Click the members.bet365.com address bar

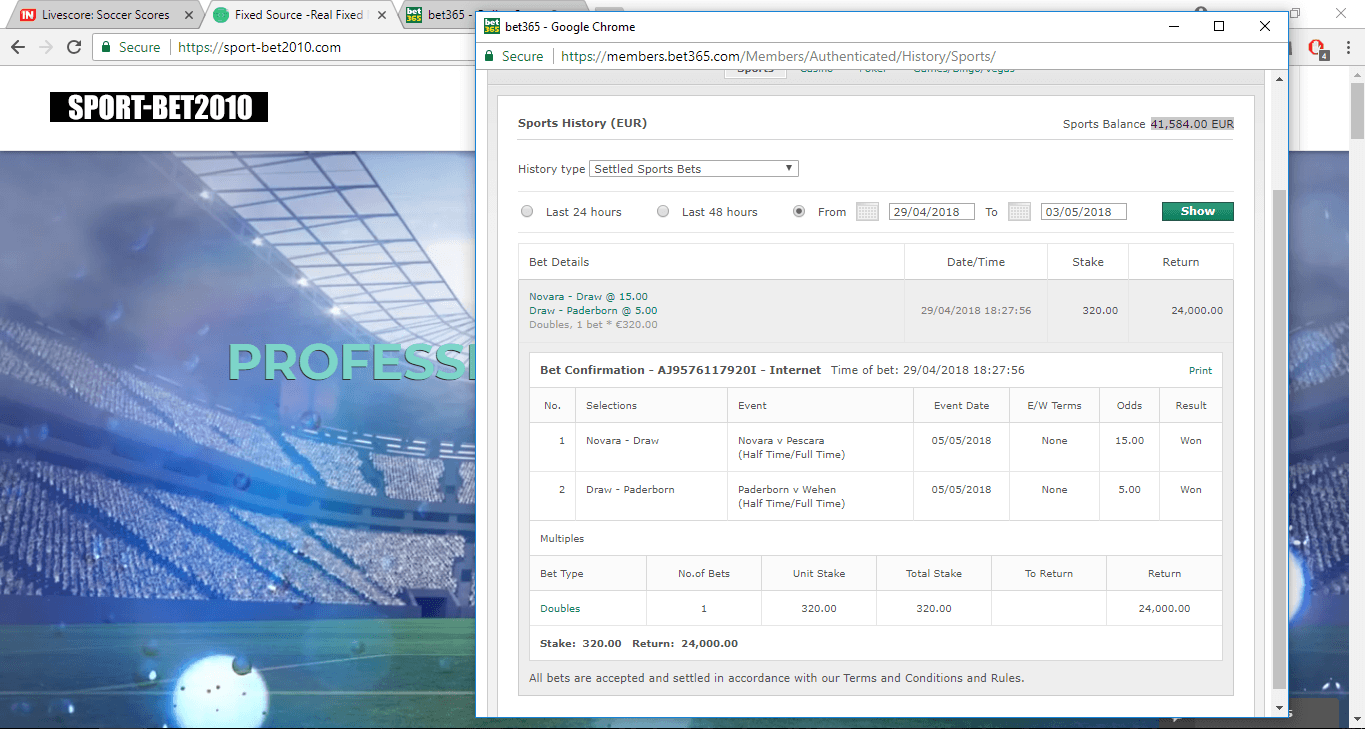point(778,57)
